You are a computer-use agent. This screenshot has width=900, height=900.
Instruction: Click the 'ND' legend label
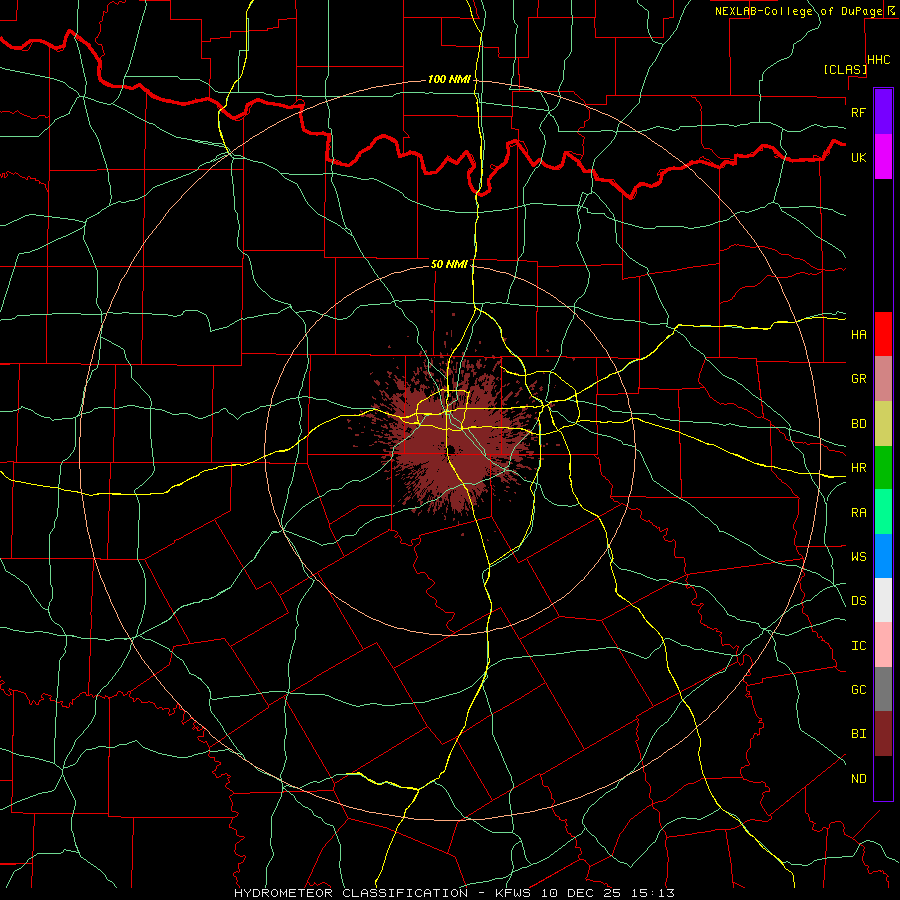pyautogui.click(x=858, y=779)
